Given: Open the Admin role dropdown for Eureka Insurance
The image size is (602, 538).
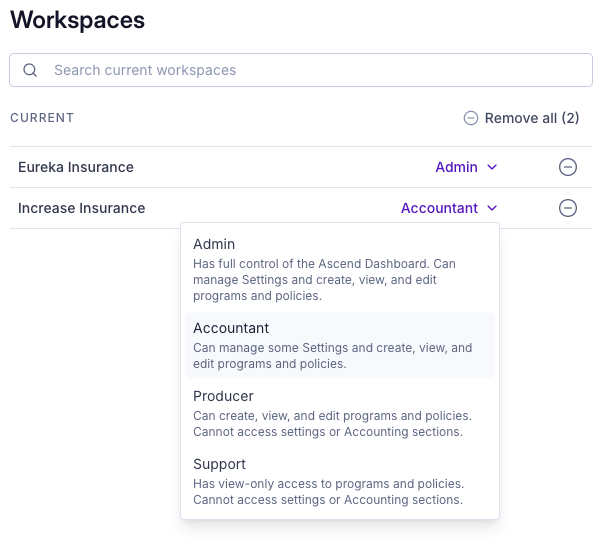Looking at the screenshot, I should 466,167.
